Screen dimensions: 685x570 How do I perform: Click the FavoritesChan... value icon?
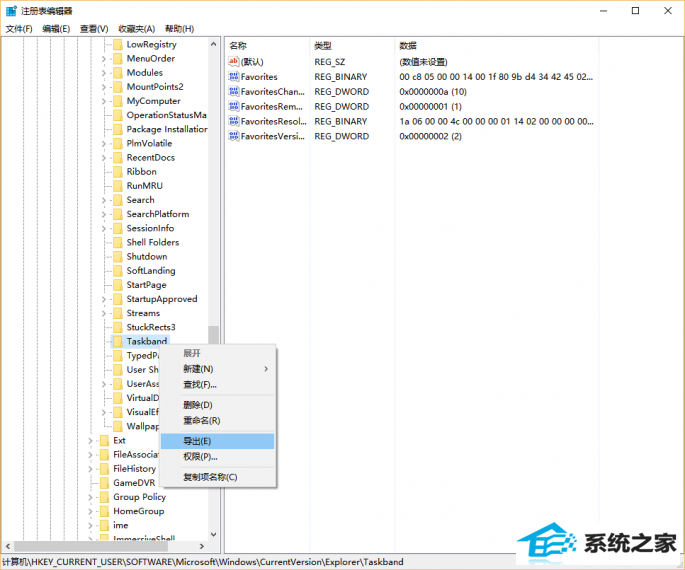[234, 91]
